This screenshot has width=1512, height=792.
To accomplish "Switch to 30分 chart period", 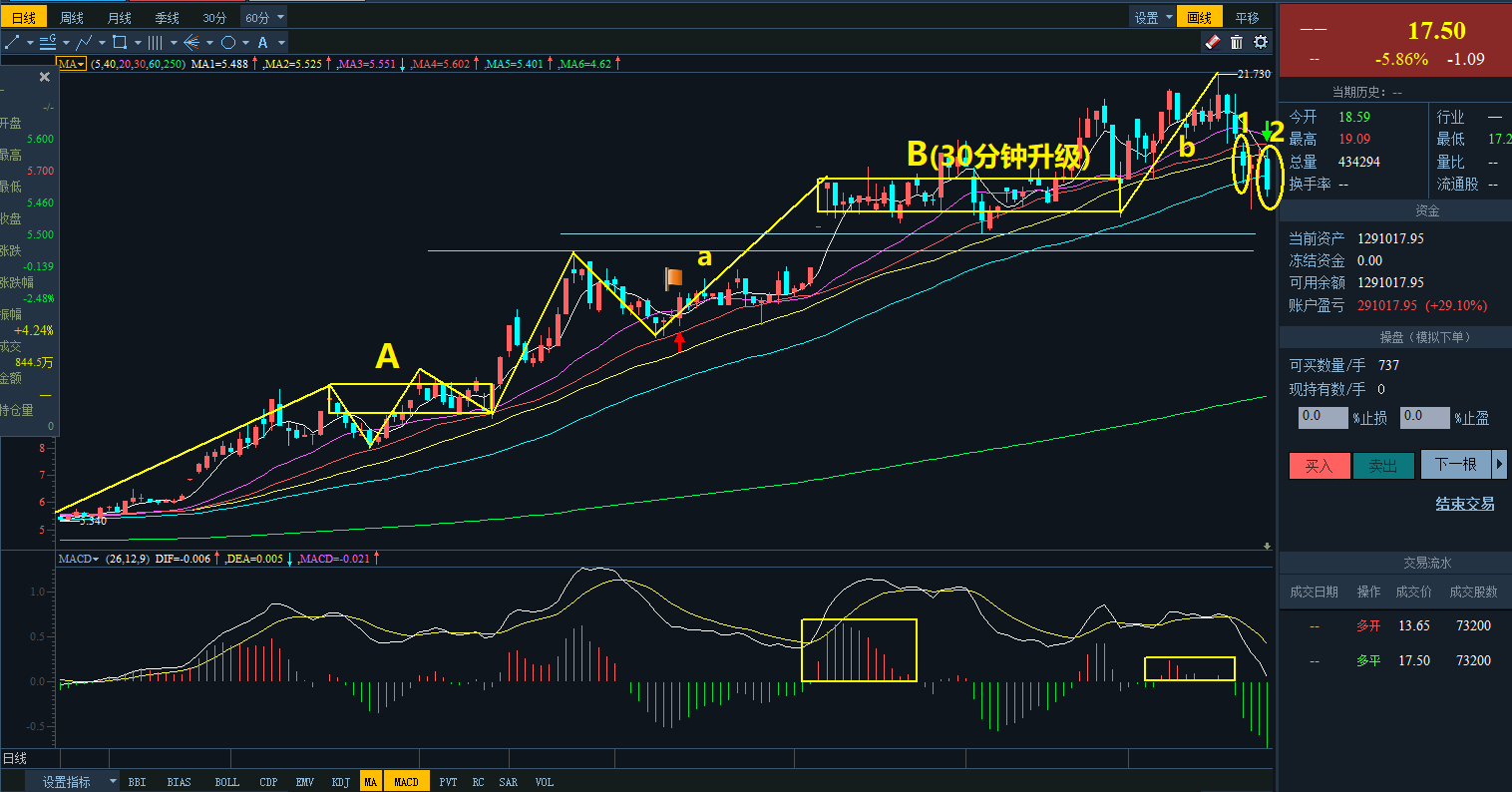I will (x=214, y=17).
